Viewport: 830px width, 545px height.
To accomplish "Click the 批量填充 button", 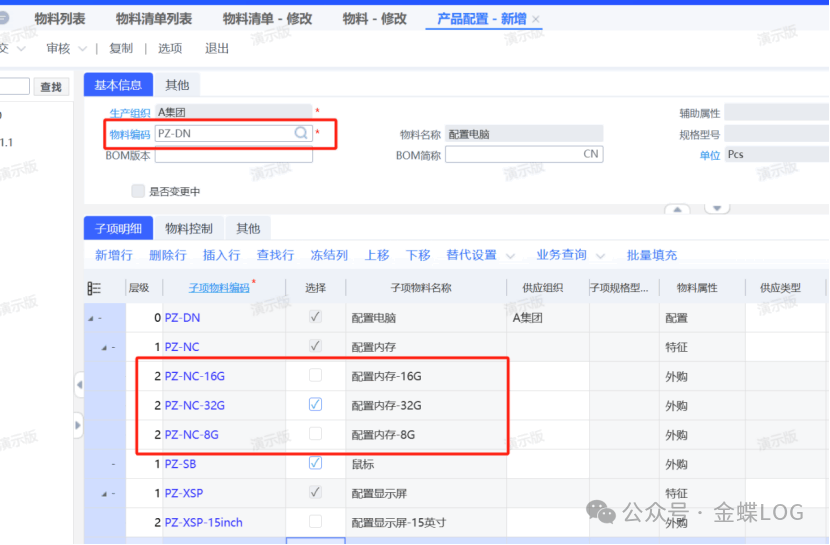I will [x=651, y=255].
